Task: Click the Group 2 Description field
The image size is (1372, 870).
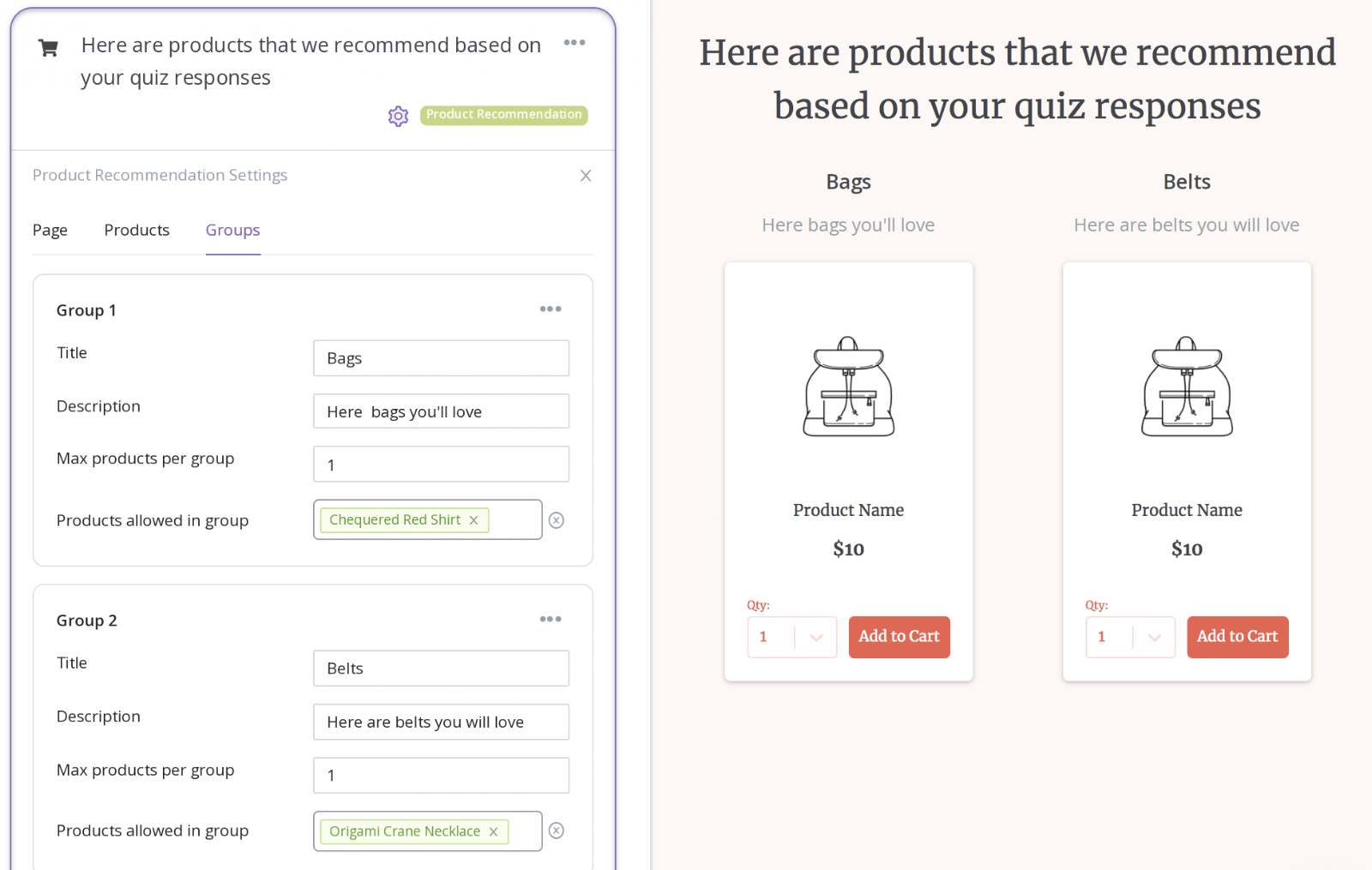Action: [441, 722]
